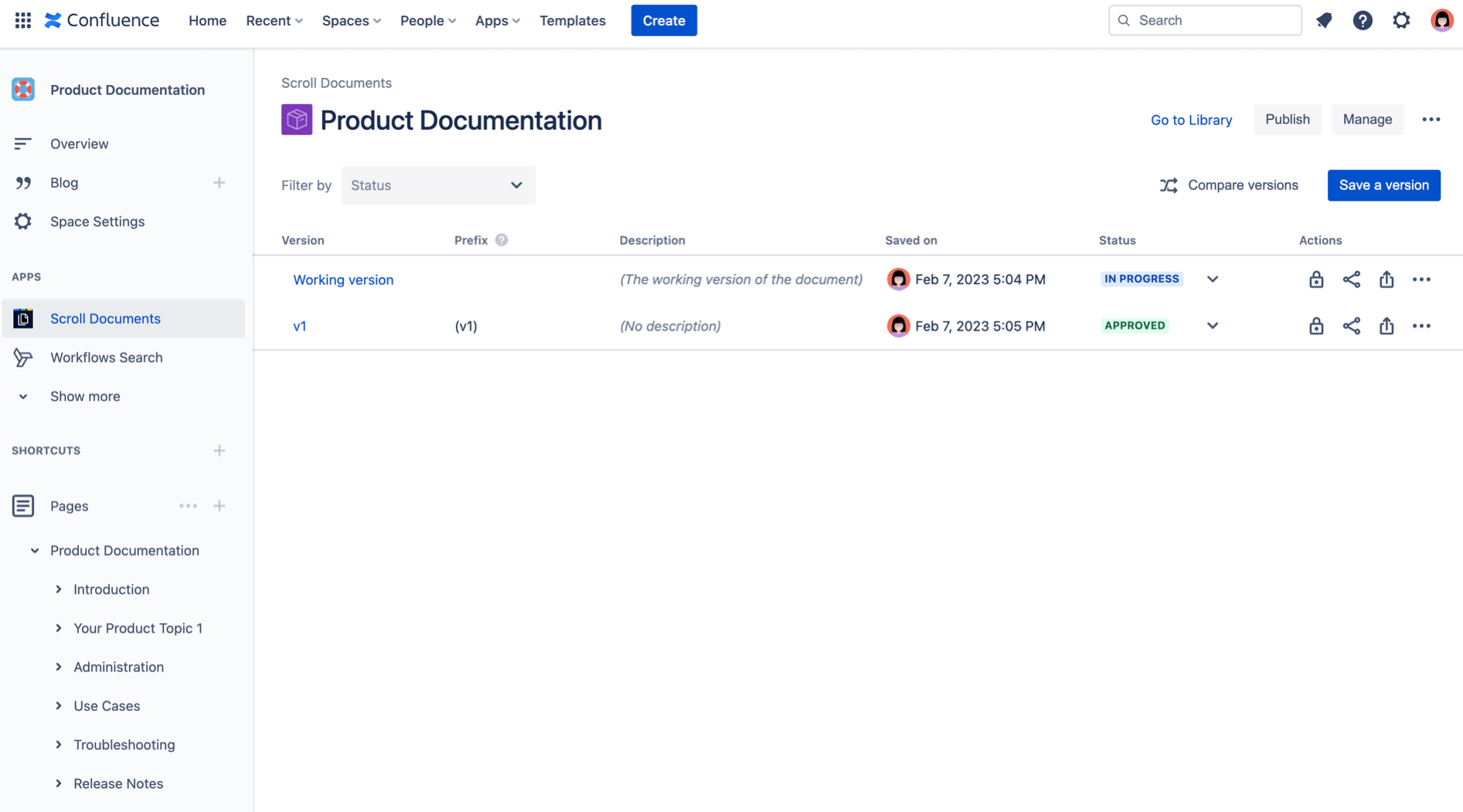Click the Blog quote icon in sidebar

[23, 182]
